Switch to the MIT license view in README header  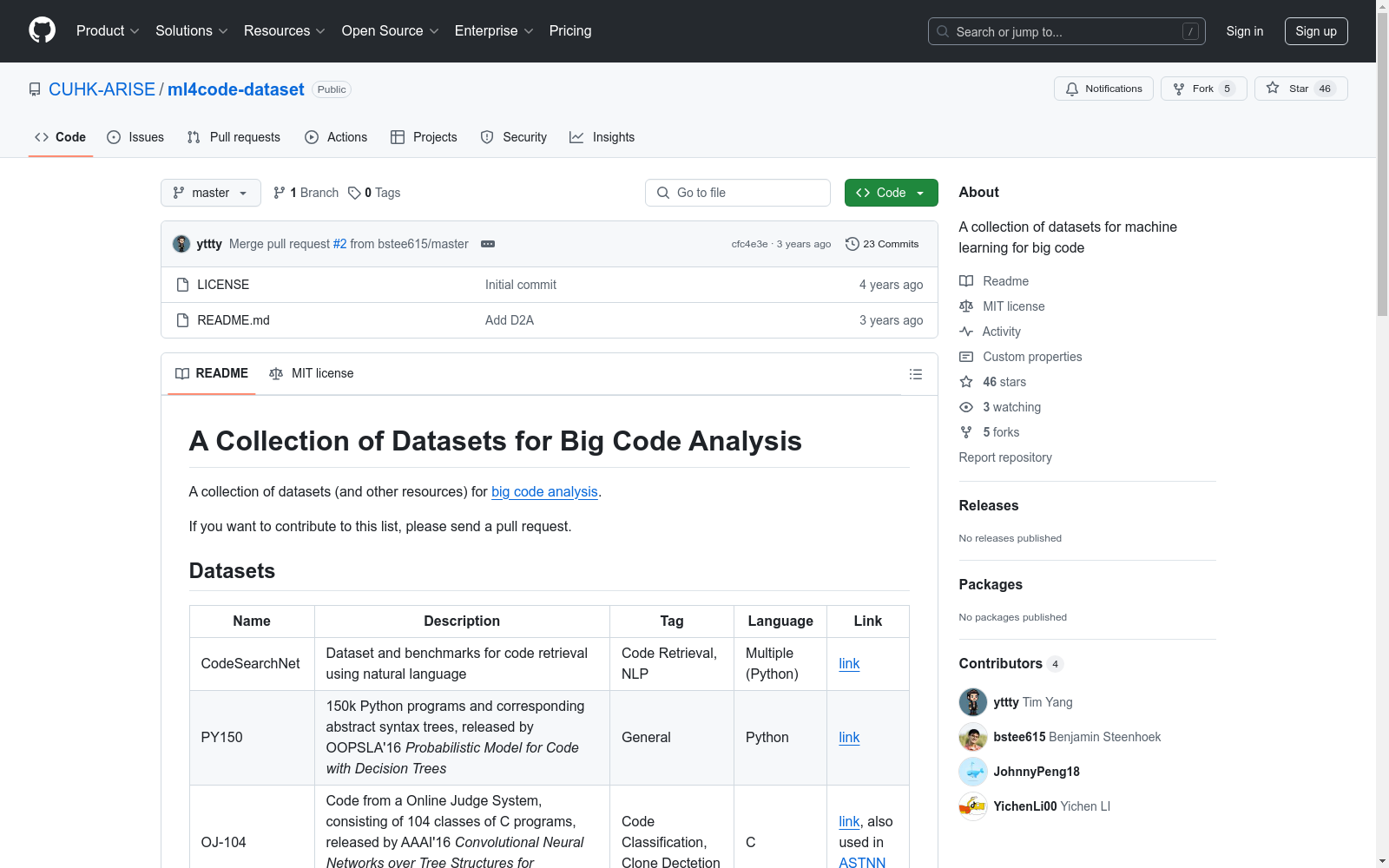[311, 373]
